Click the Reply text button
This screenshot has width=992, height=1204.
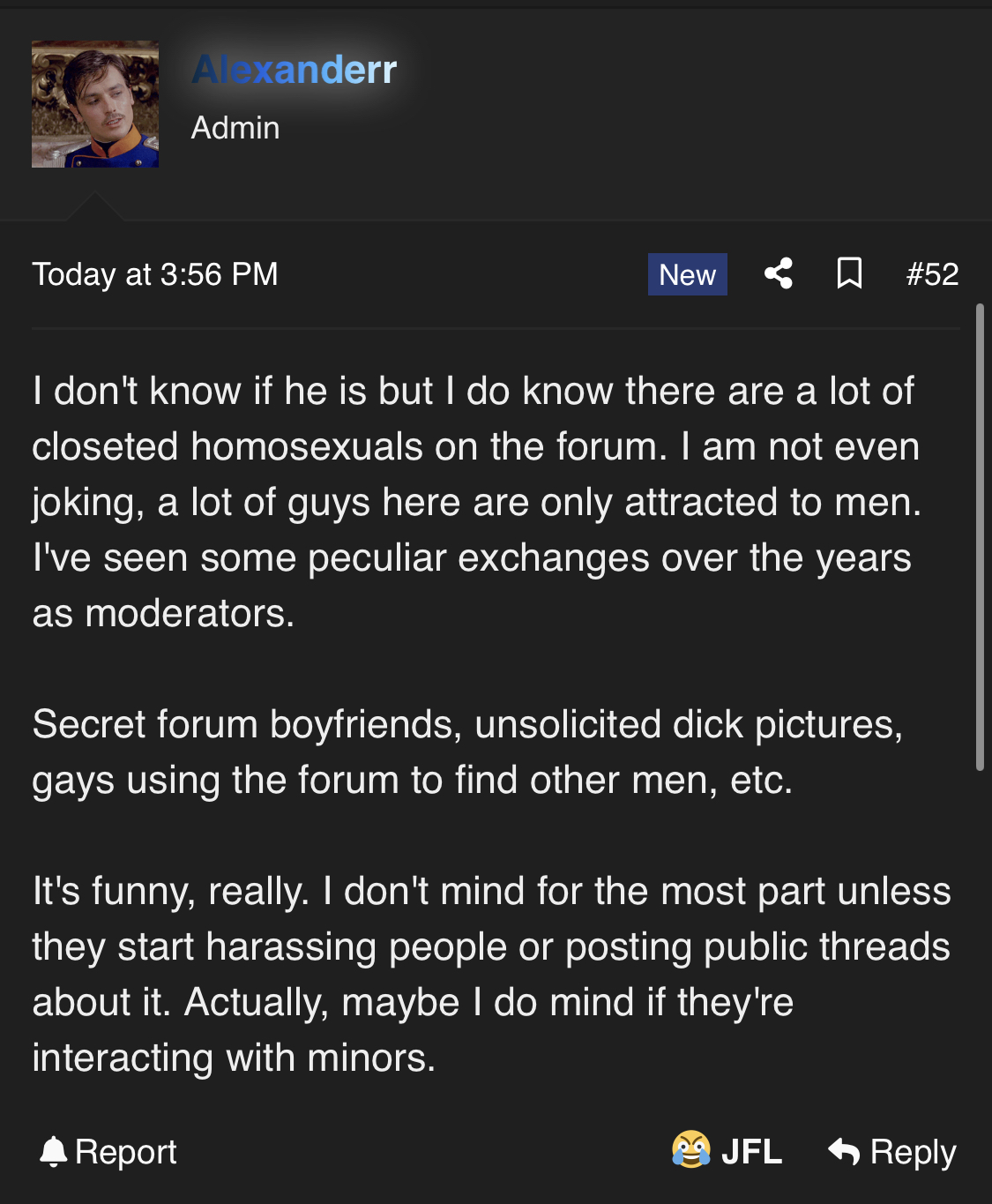click(x=914, y=1152)
